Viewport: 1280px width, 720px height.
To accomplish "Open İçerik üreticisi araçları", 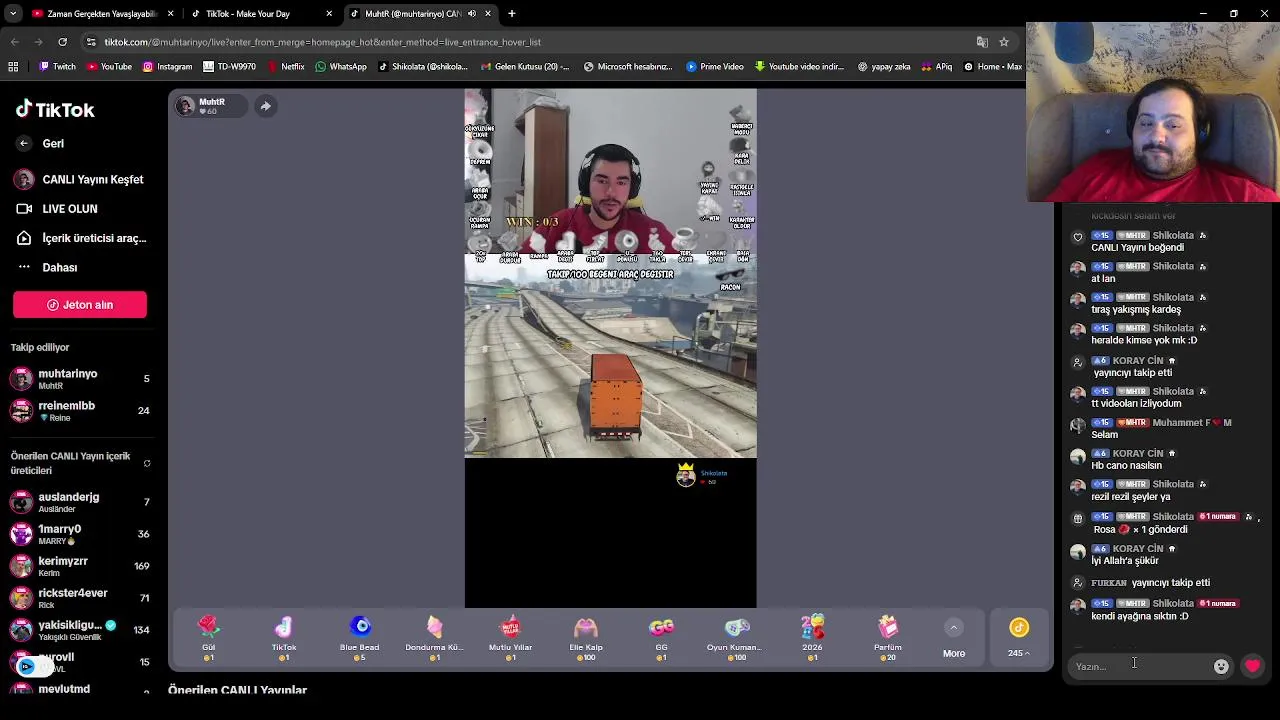I will (x=80, y=238).
